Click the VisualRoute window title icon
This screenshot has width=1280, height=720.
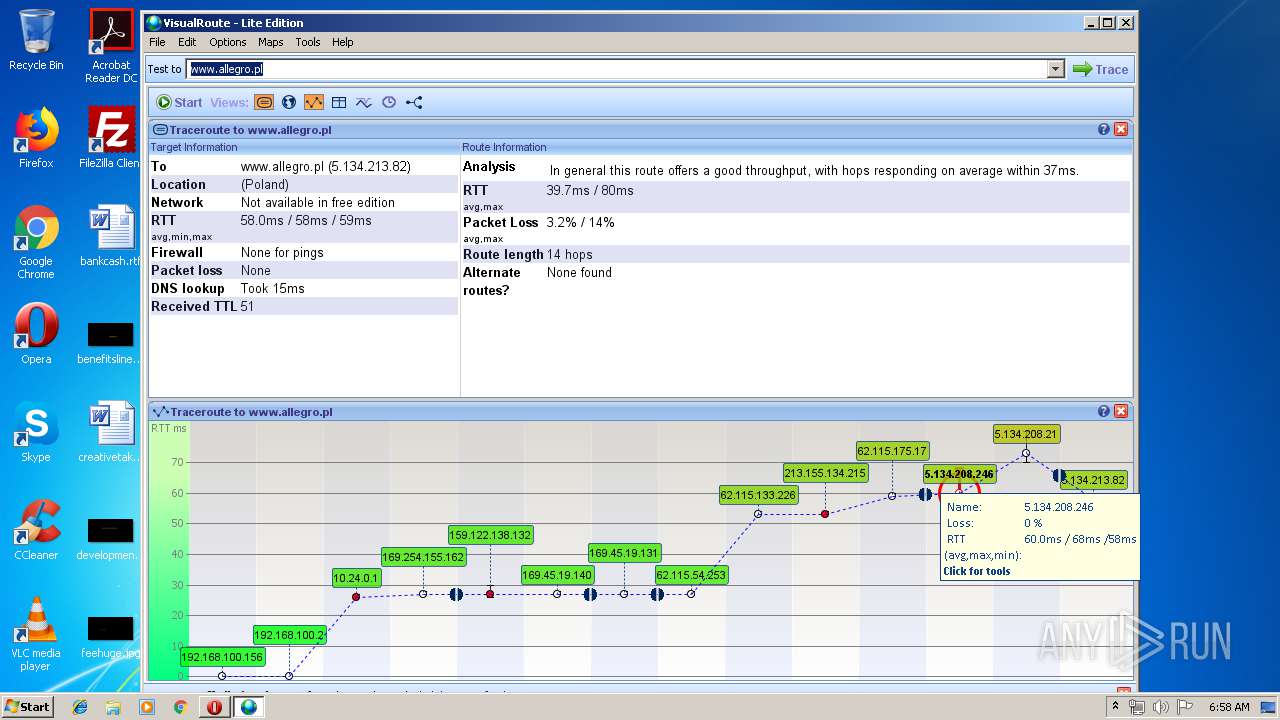tap(153, 22)
